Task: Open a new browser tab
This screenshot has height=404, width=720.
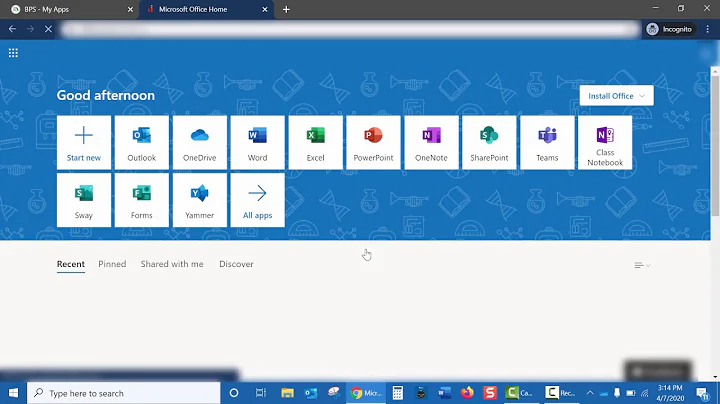Action: click(x=286, y=9)
